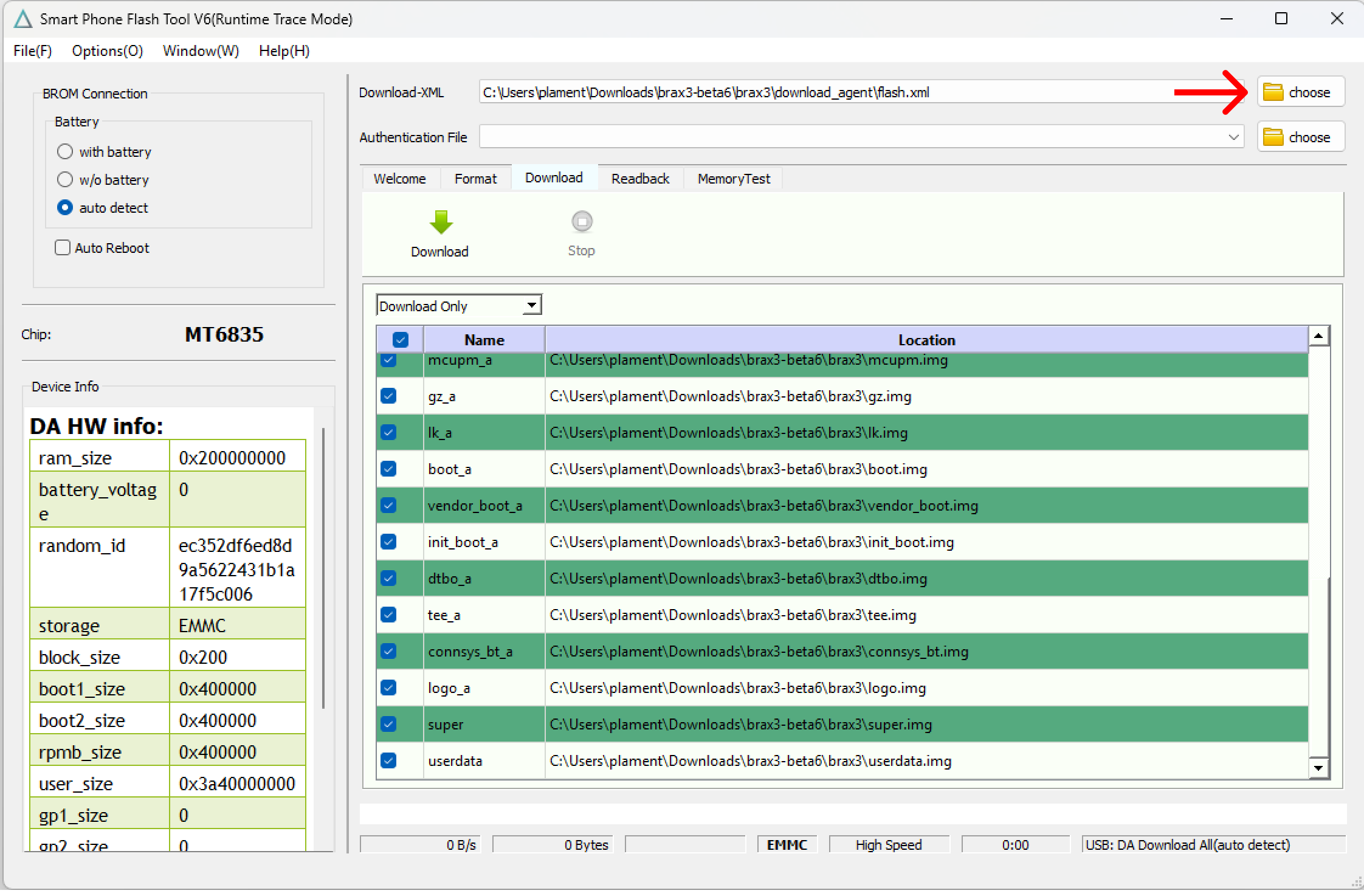1364x896 pixels.
Task: Open Download-XML choose folder button
Action: [1300, 92]
